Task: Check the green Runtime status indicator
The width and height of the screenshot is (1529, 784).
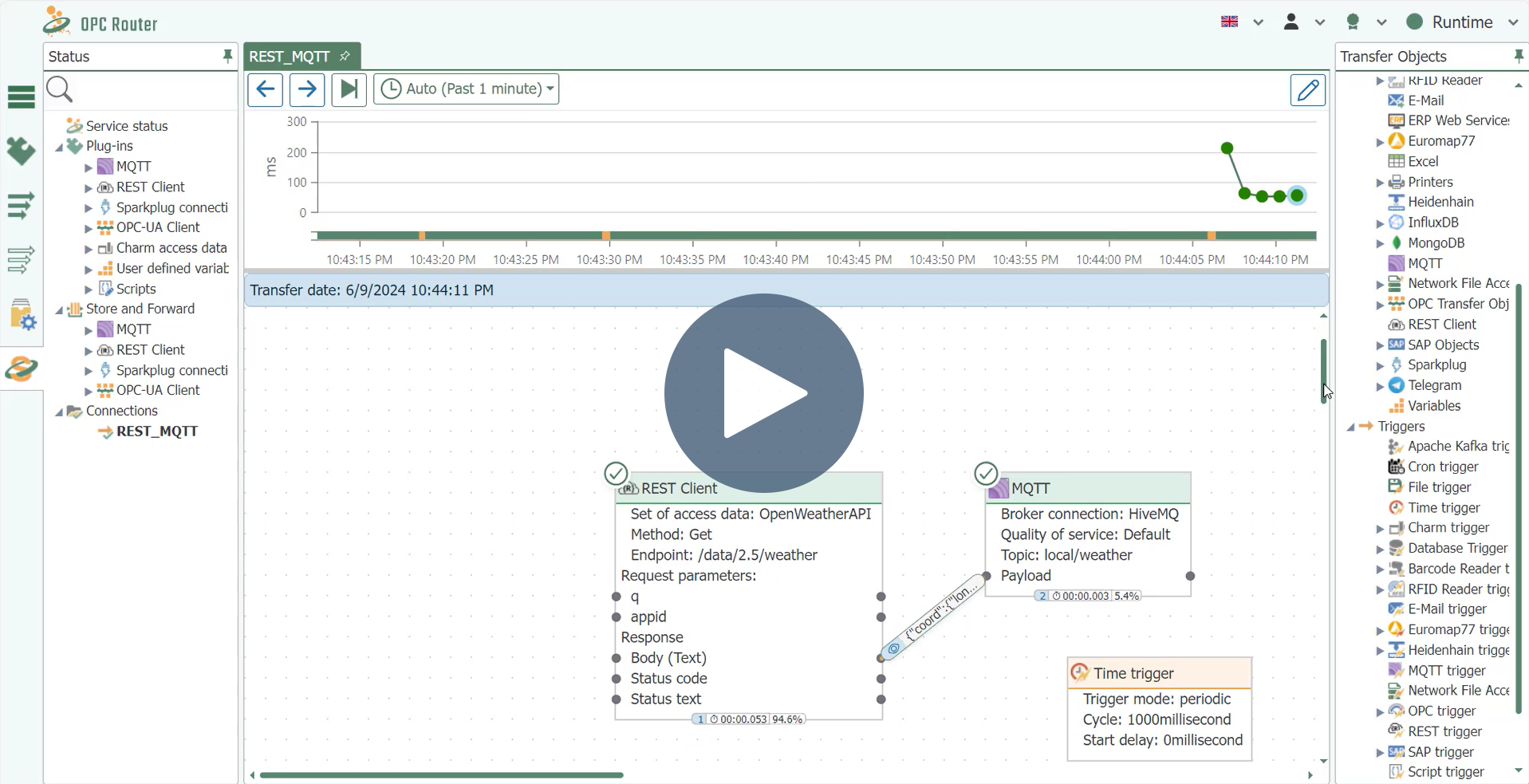Action: (1415, 22)
